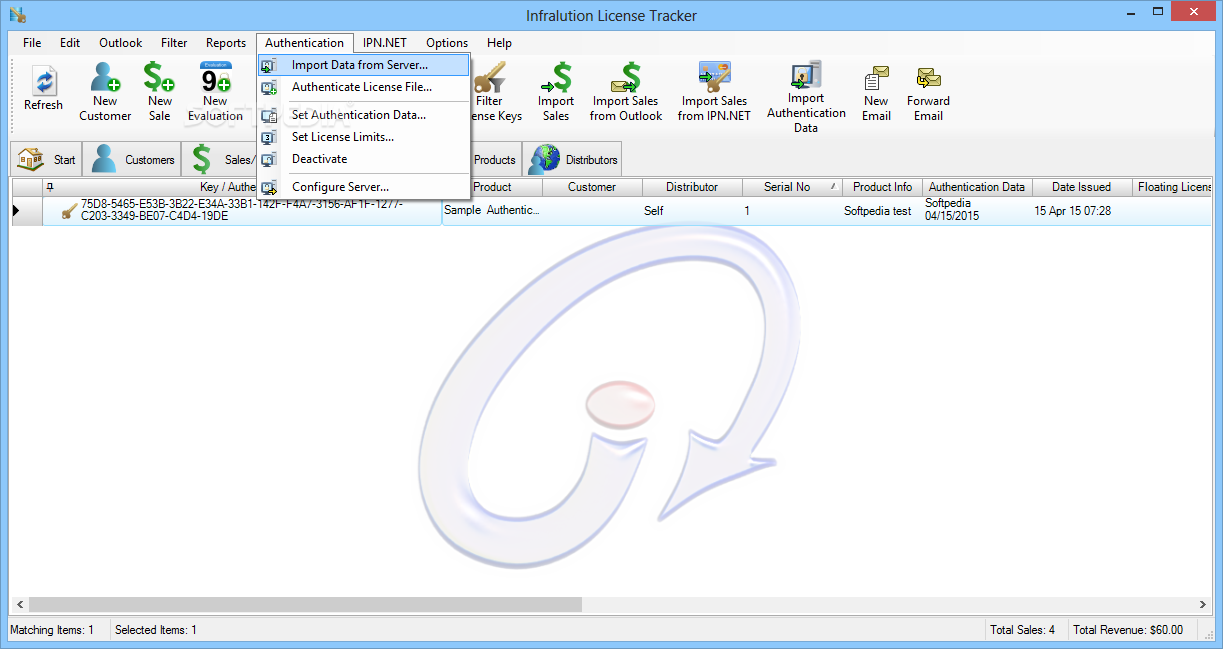1223x649 pixels.
Task: Choose Configure Server menu entry
Action: [364, 187]
